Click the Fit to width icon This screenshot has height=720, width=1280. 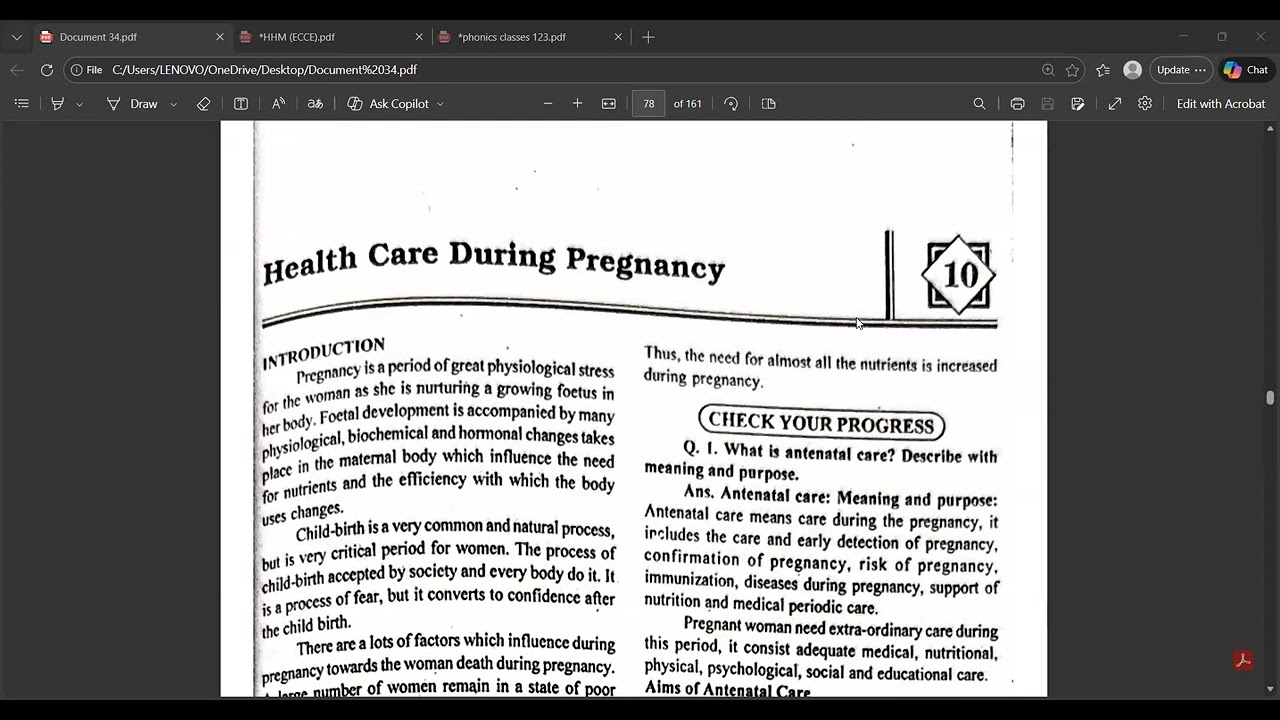point(609,104)
